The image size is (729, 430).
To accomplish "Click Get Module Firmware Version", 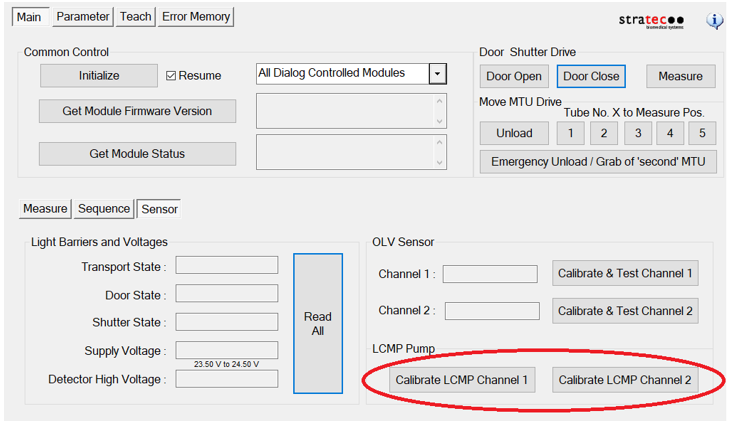I will coord(137,111).
